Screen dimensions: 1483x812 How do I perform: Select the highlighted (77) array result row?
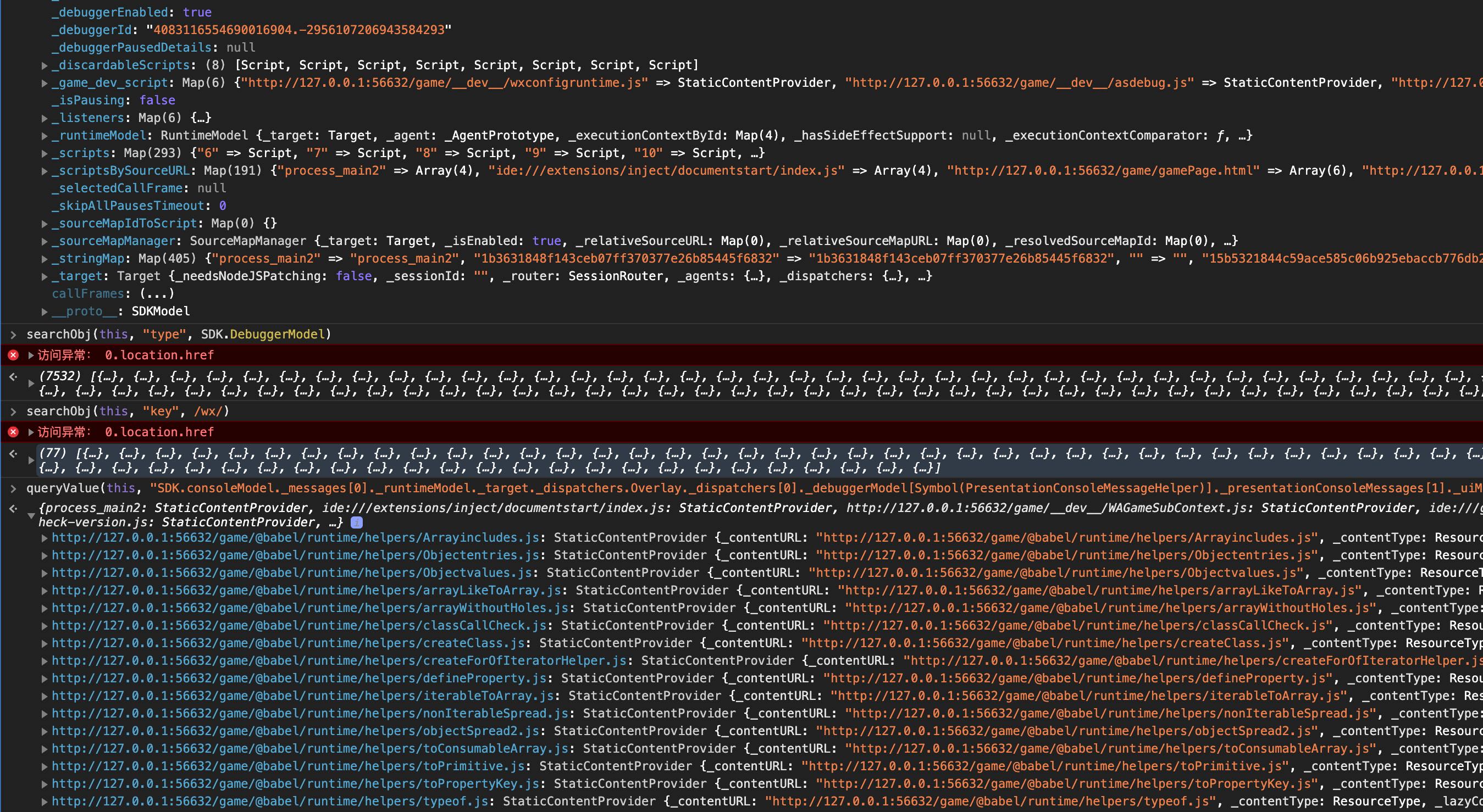[x=749, y=461]
